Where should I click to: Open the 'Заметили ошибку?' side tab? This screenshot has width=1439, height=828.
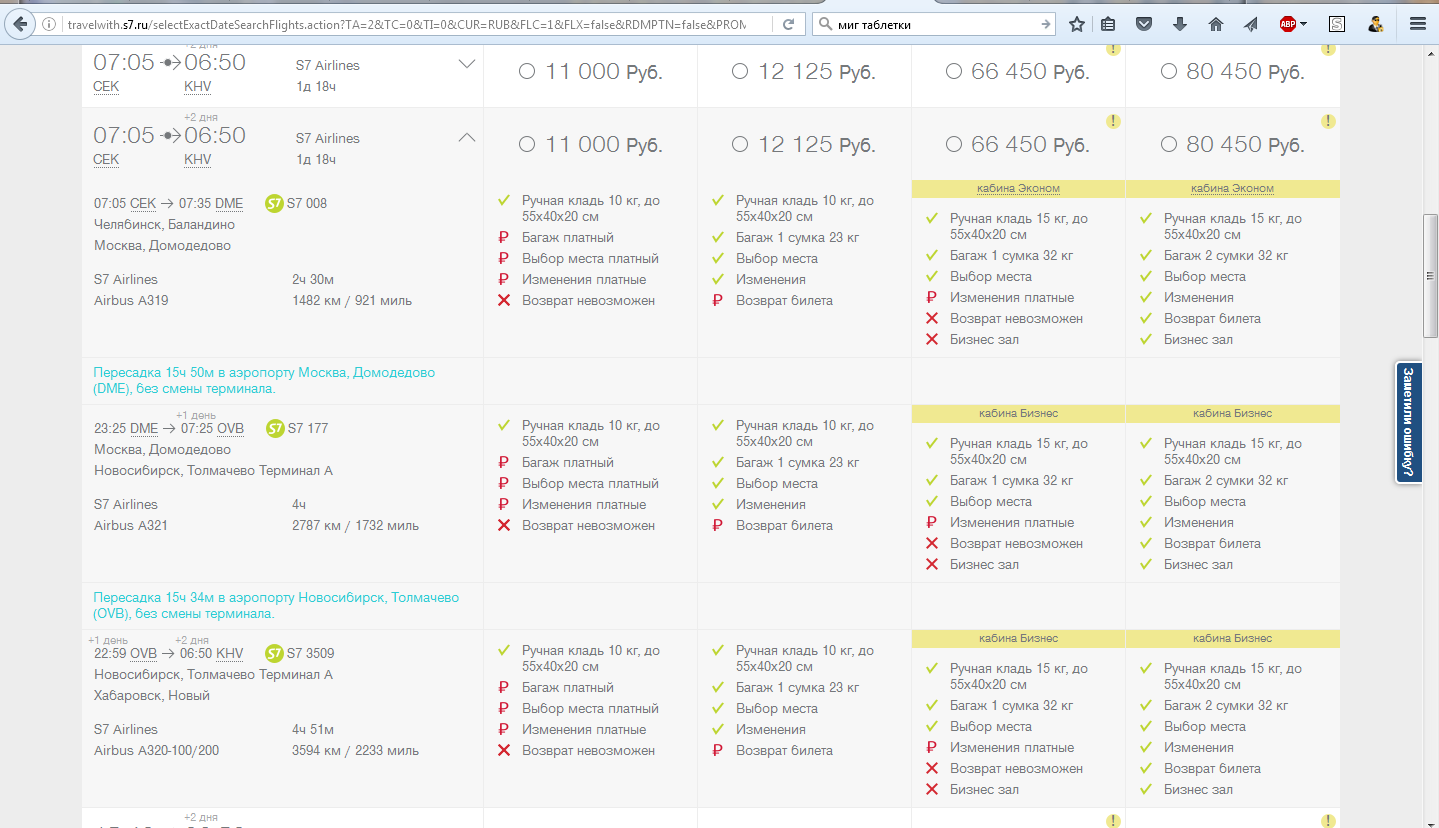(x=1408, y=423)
